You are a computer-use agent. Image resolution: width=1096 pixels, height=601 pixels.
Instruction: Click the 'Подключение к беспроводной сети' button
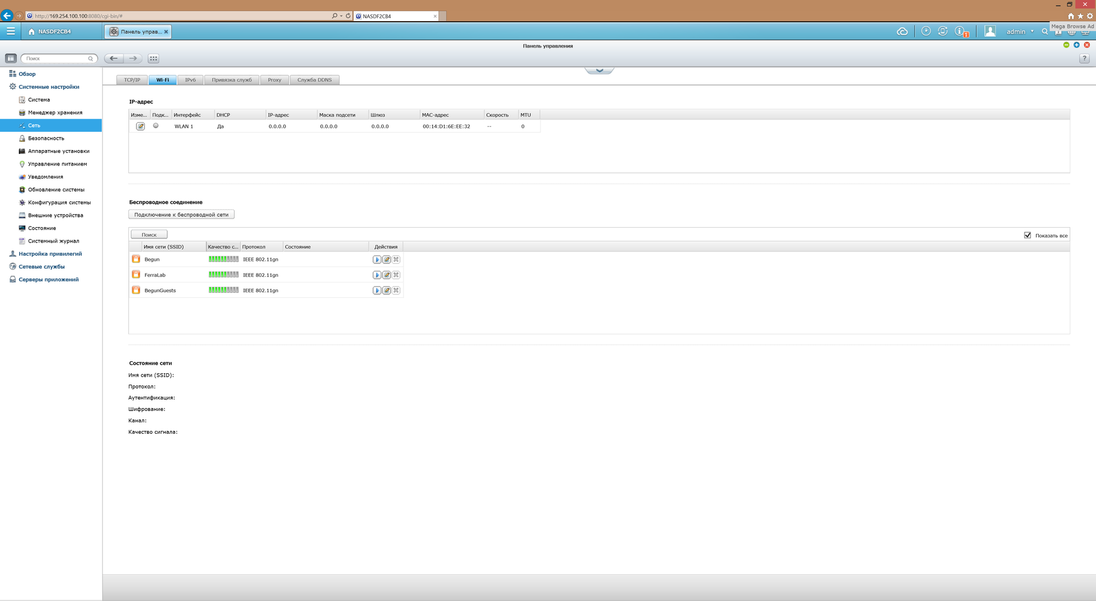tap(181, 214)
